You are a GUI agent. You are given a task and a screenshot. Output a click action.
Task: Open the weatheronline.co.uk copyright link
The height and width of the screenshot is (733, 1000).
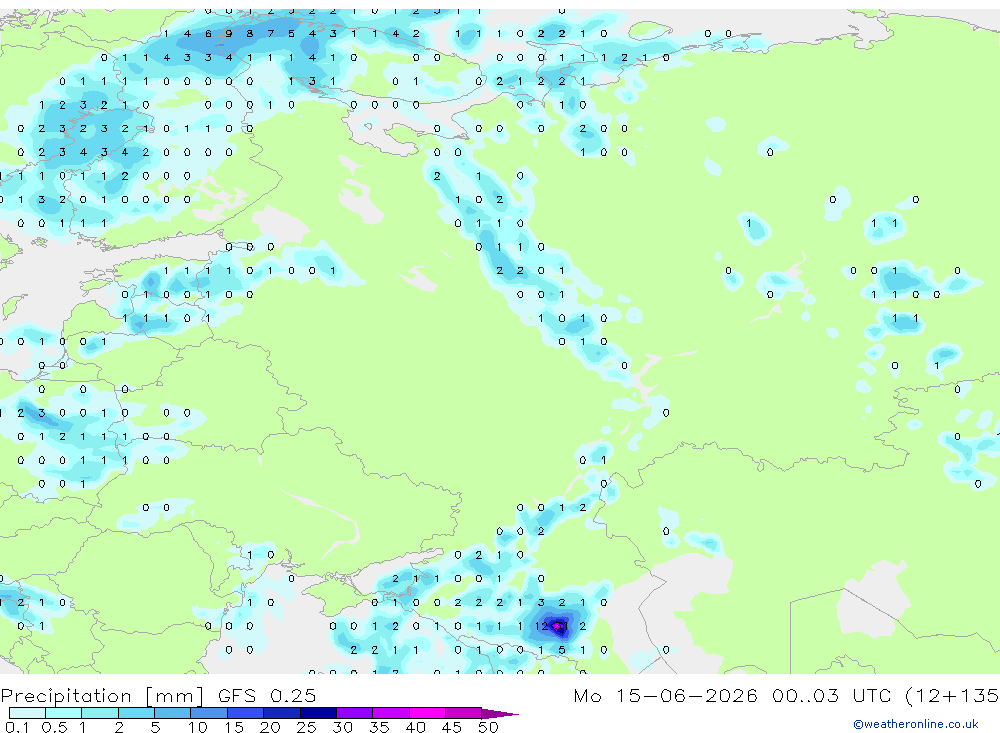point(915,724)
